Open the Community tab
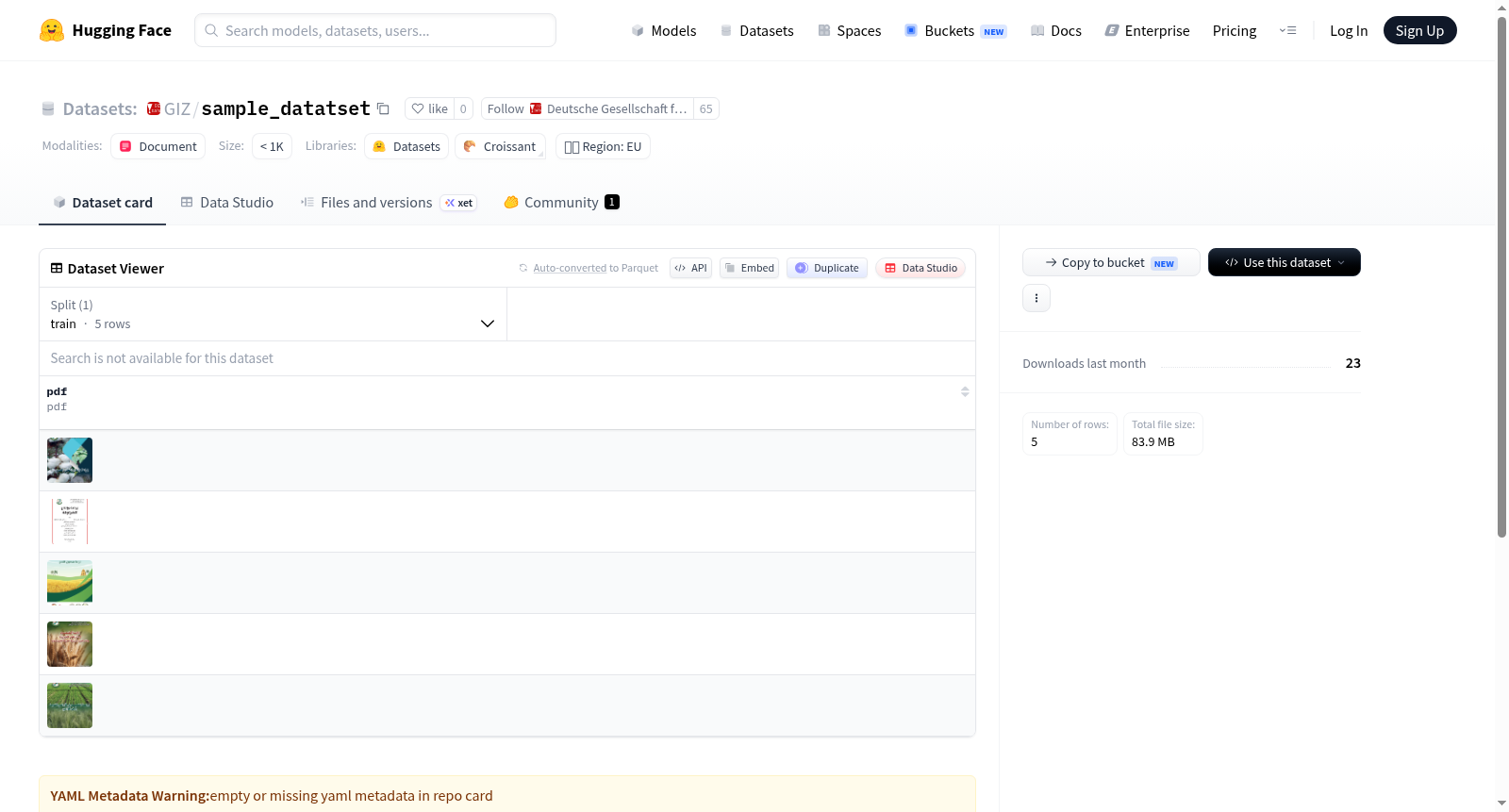 (x=561, y=203)
